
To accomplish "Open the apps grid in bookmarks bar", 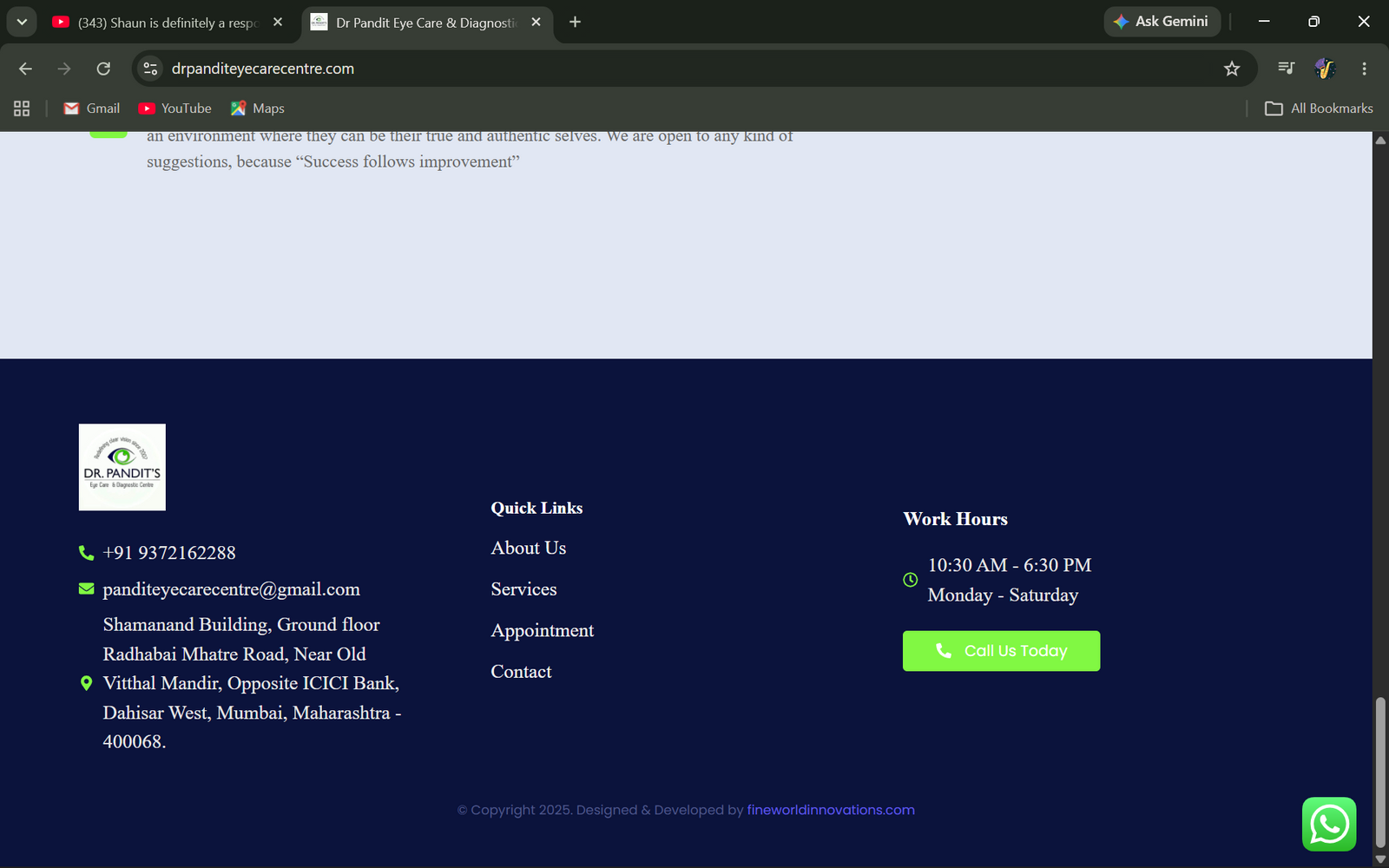I will [x=22, y=108].
